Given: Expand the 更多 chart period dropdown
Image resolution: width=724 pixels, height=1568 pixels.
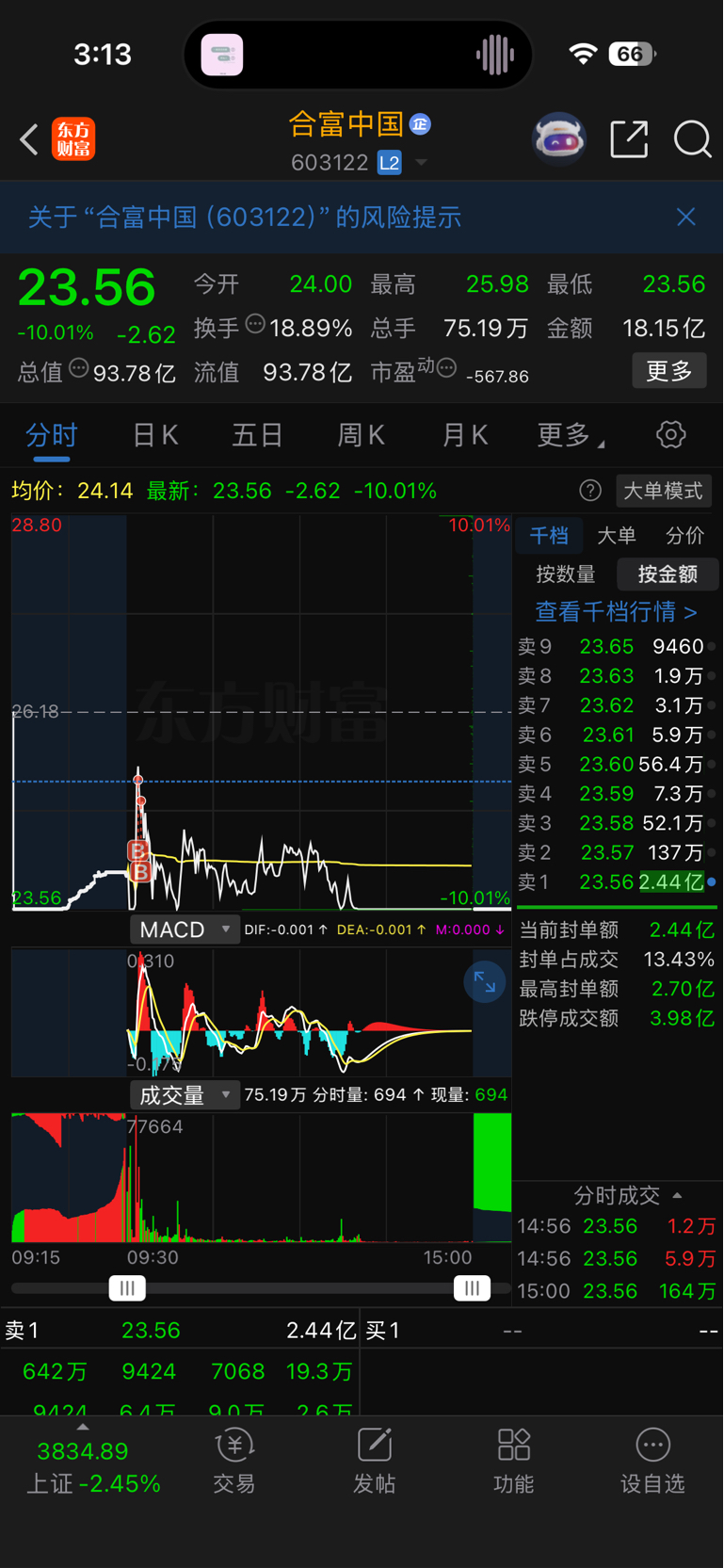Looking at the screenshot, I should point(571,435).
